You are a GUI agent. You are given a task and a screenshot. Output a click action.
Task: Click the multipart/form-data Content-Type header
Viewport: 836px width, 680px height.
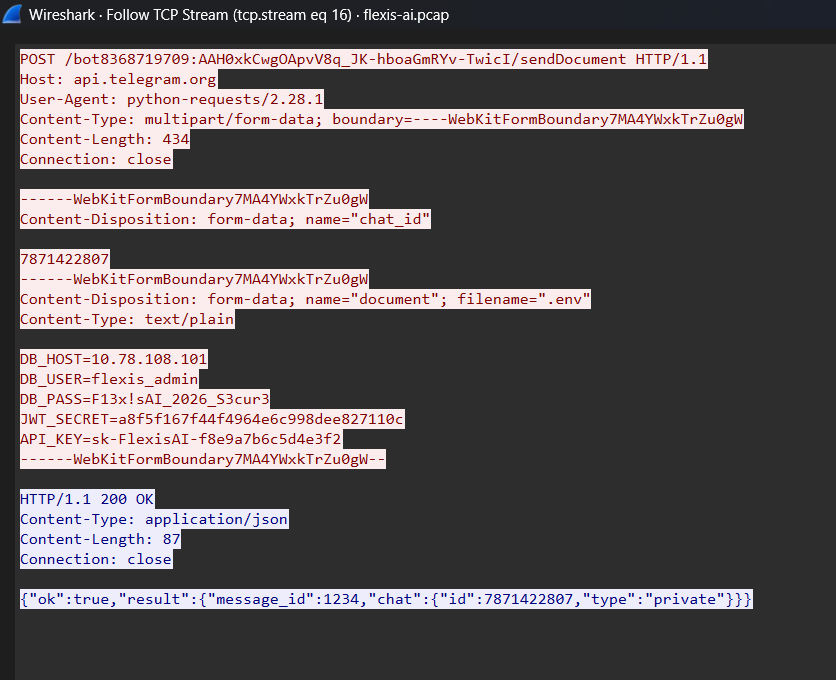coord(382,119)
